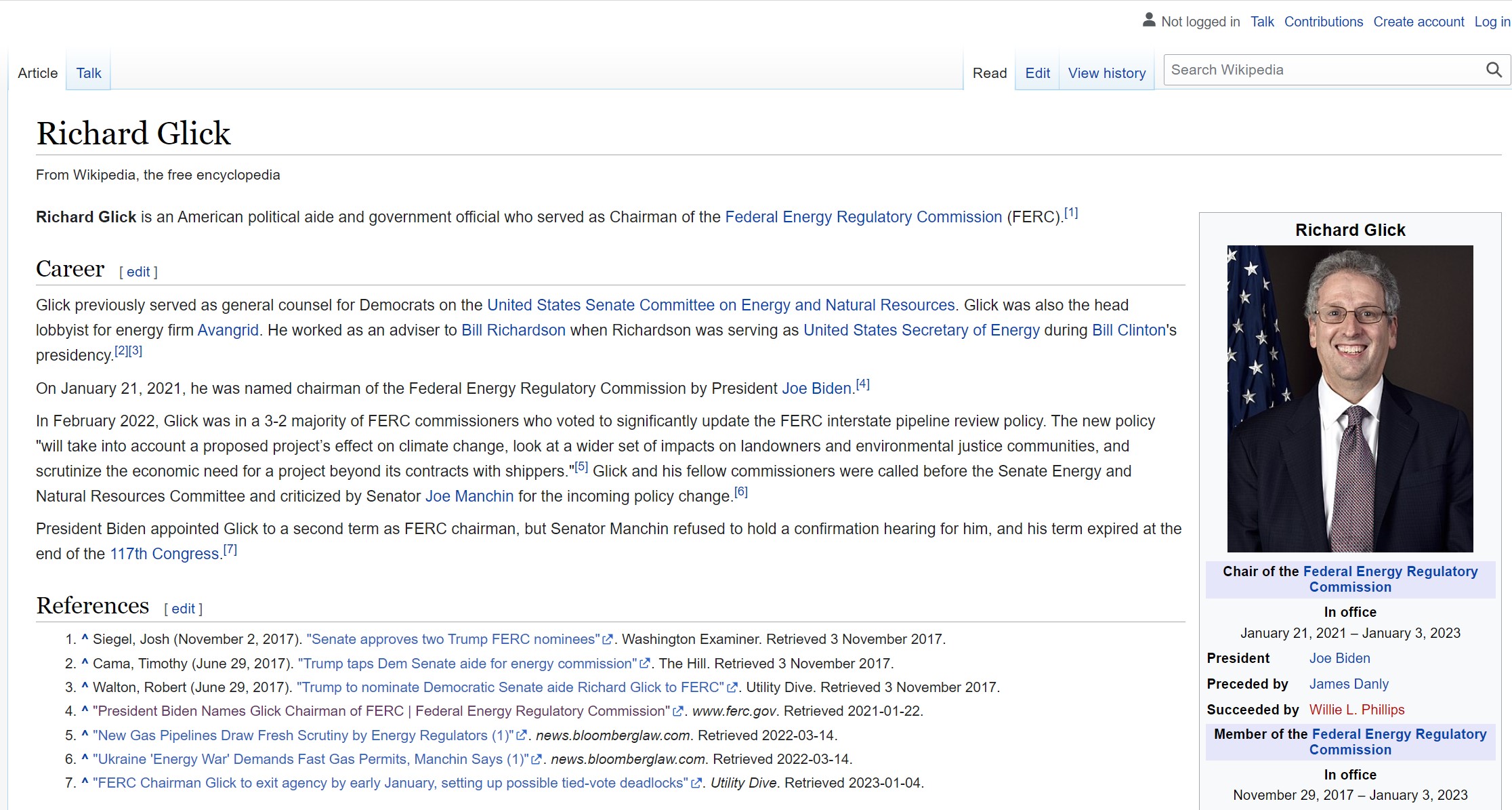Jump back via caret of reference 1
Viewport: 1512px width, 810px height.
(x=85, y=638)
